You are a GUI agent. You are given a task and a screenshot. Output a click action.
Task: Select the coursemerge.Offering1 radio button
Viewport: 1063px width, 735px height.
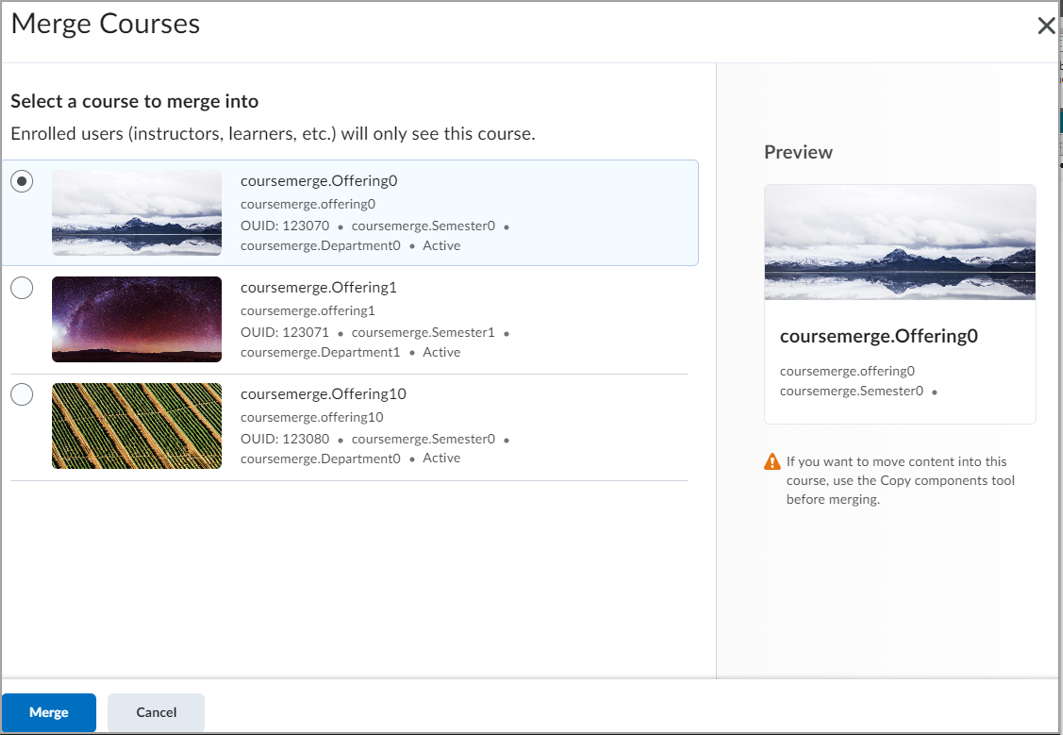(22, 287)
